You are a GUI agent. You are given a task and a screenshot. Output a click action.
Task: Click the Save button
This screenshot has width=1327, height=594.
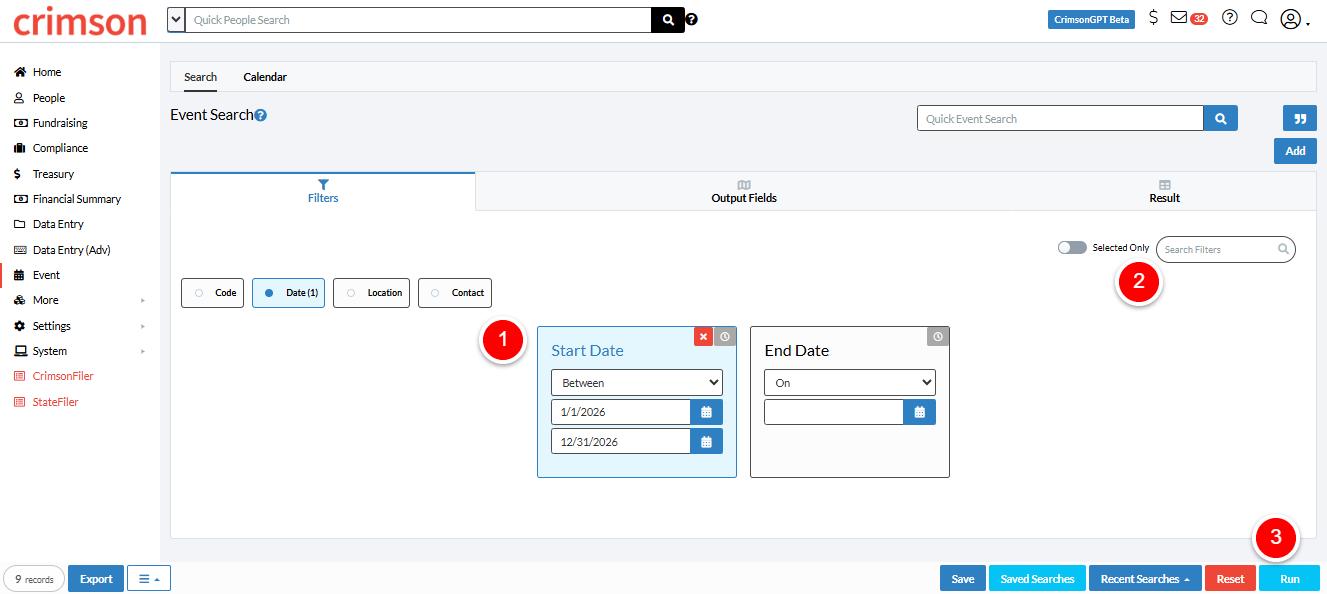click(963, 579)
